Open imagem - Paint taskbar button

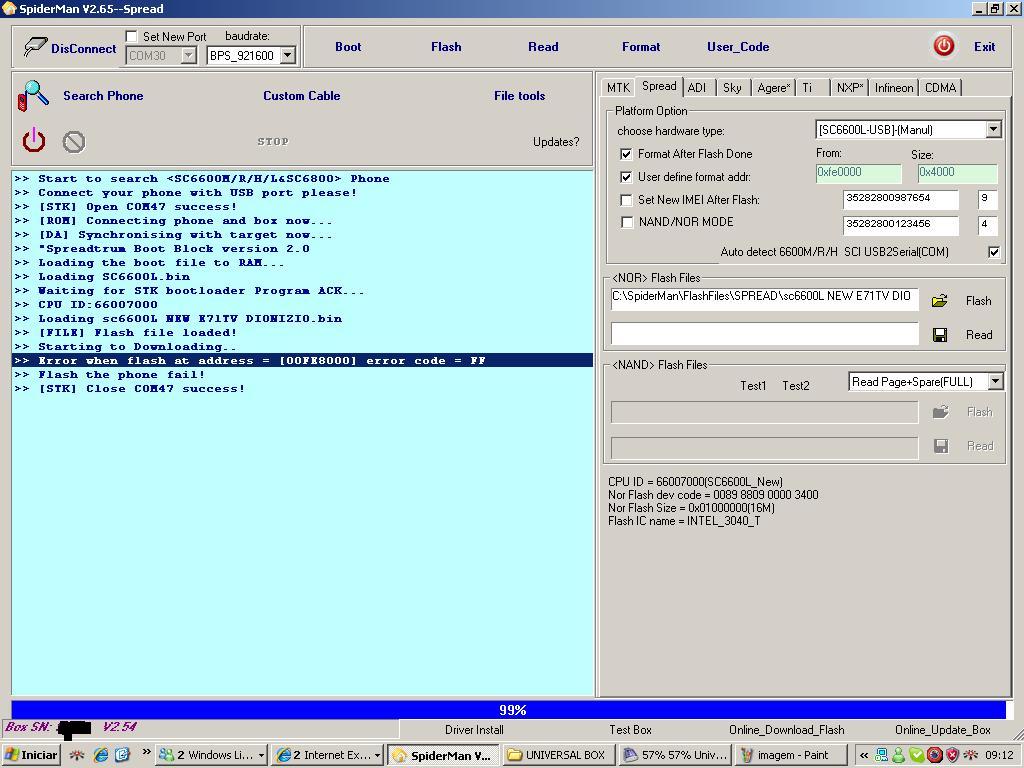[792, 755]
